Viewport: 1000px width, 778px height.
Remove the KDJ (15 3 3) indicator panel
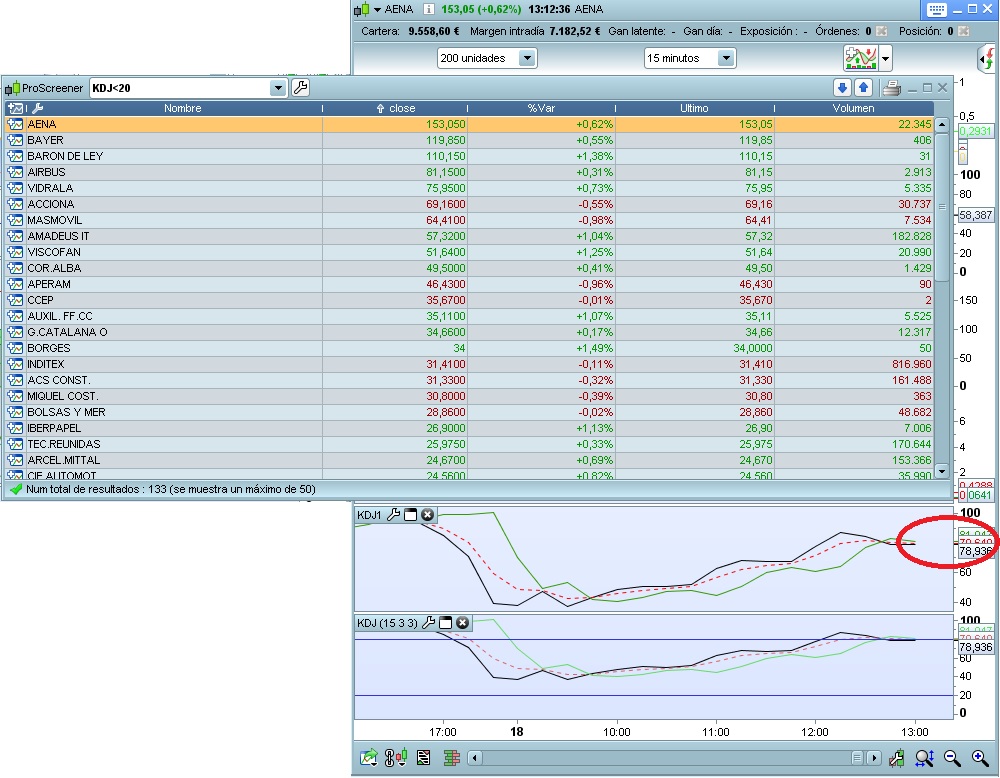click(462, 622)
